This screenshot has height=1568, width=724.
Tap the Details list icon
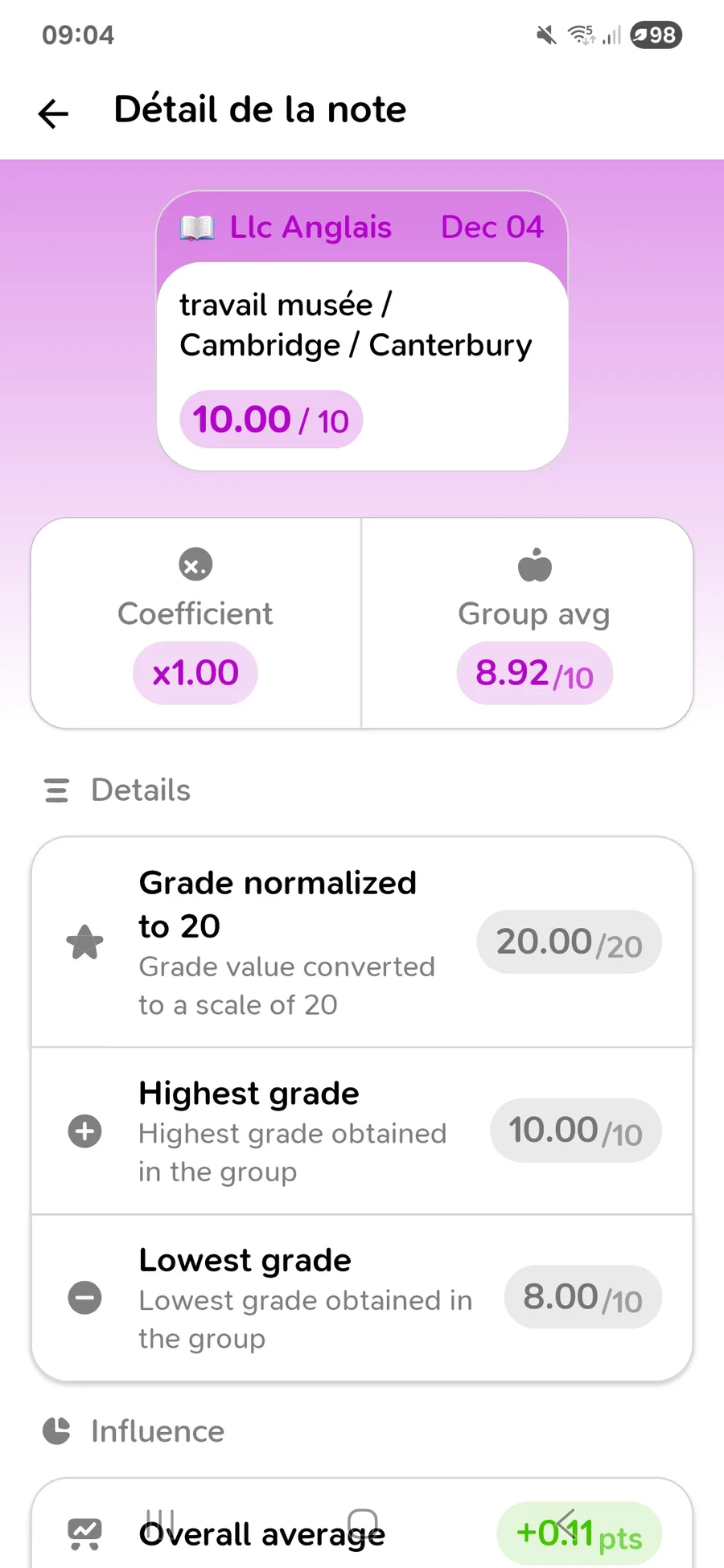pos(56,790)
